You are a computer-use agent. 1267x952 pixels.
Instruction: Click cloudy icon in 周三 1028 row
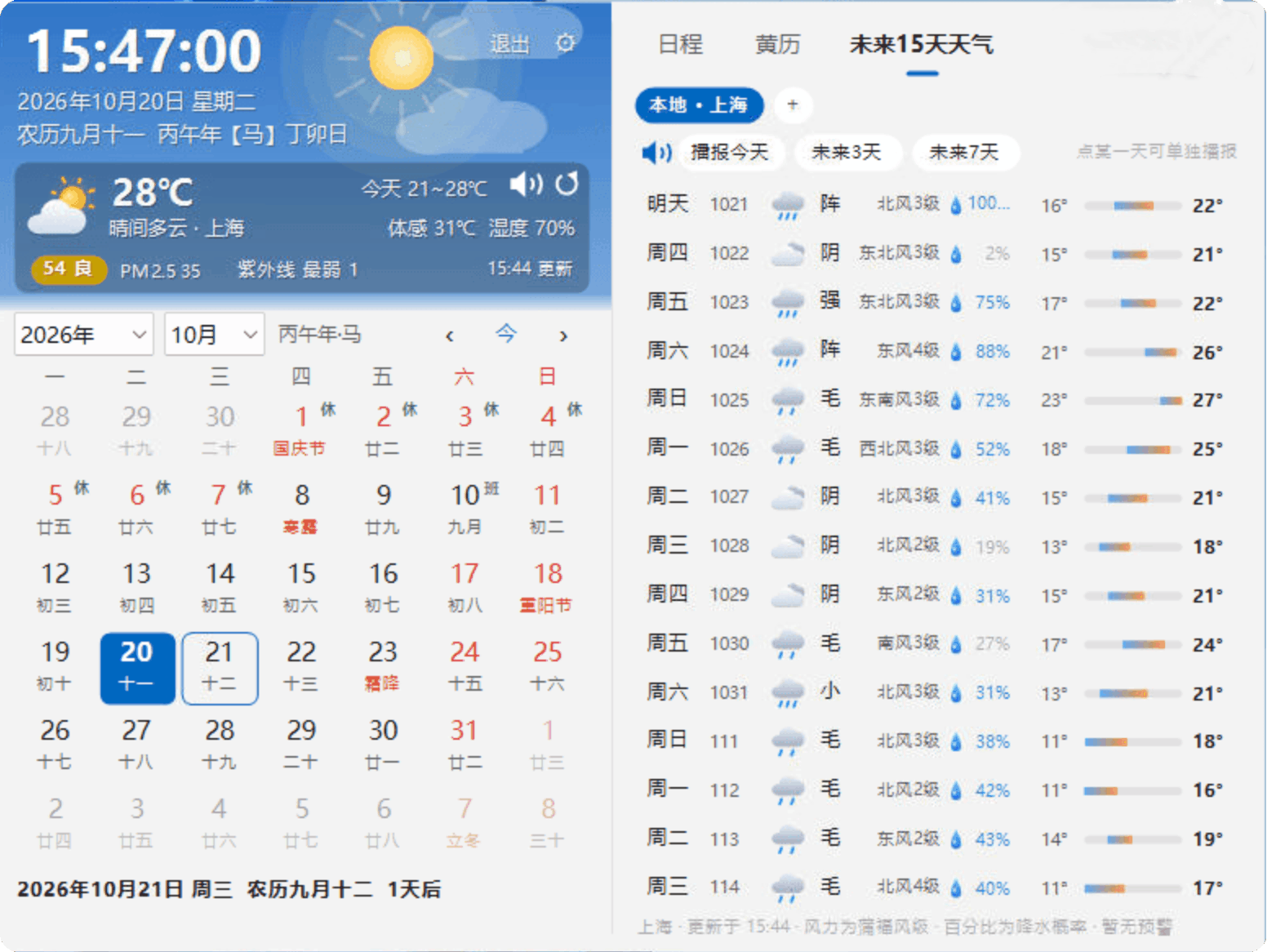click(x=788, y=546)
